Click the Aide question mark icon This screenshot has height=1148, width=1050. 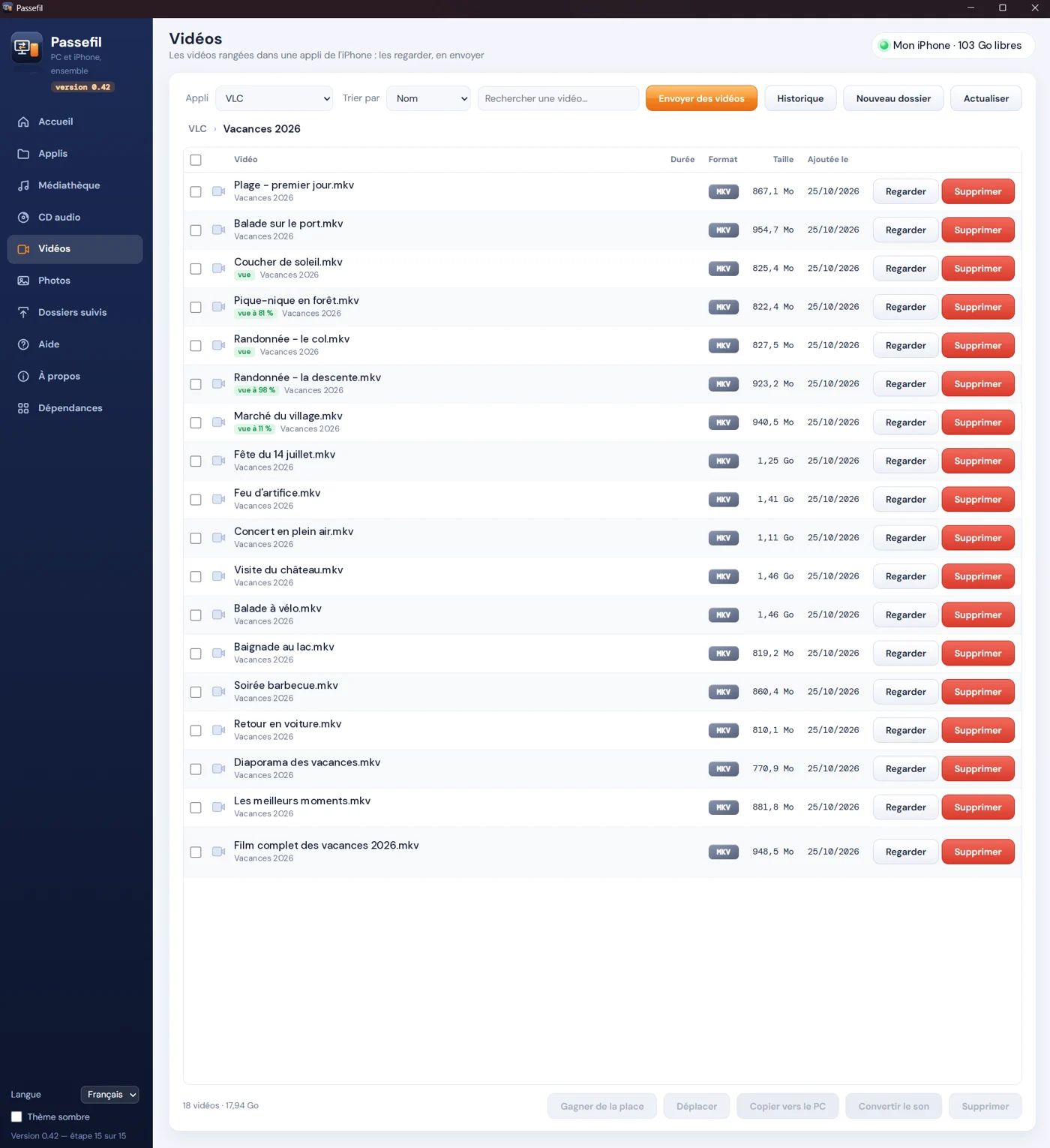[23, 344]
